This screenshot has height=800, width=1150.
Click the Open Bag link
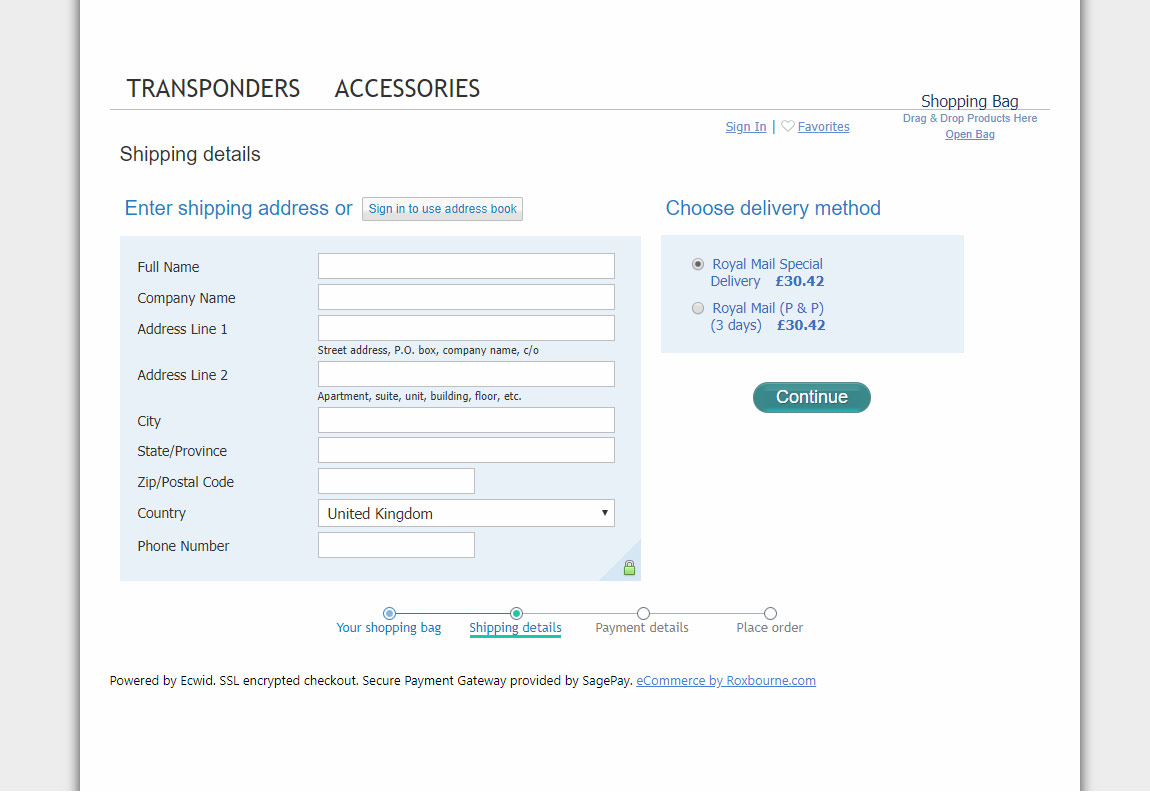click(x=970, y=134)
